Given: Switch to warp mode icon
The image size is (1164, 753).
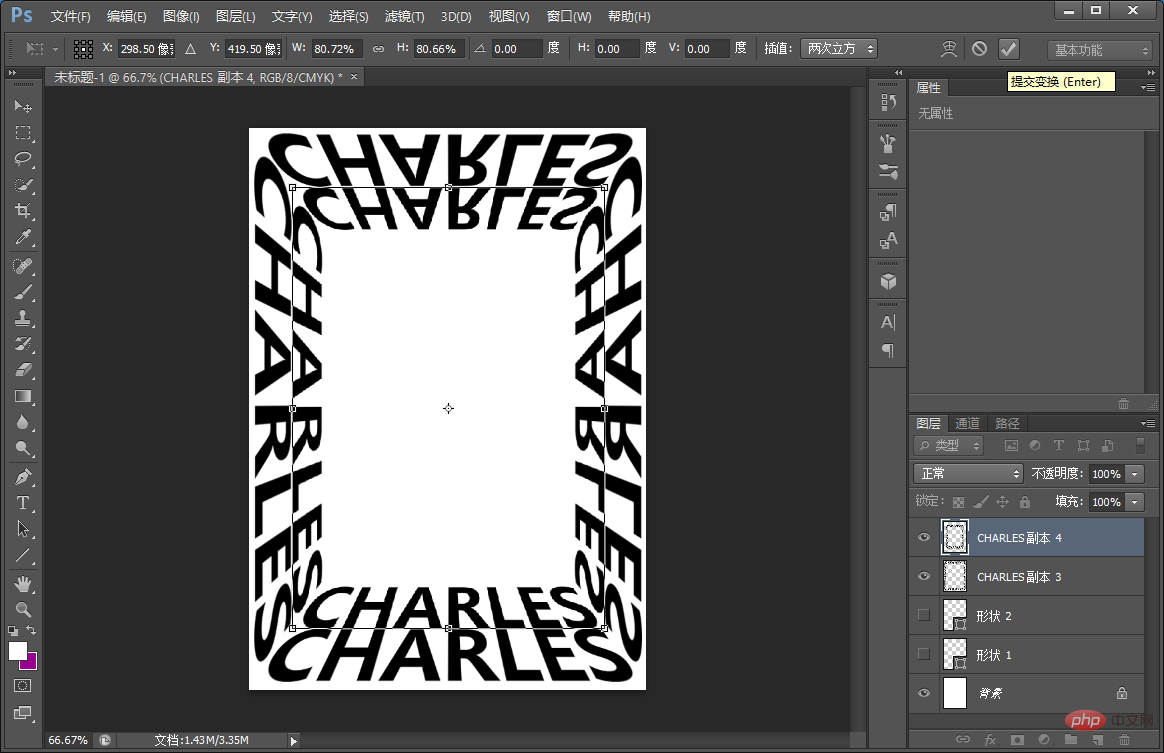Looking at the screenshot, I should pyautogui.click(x=949, y=49).
